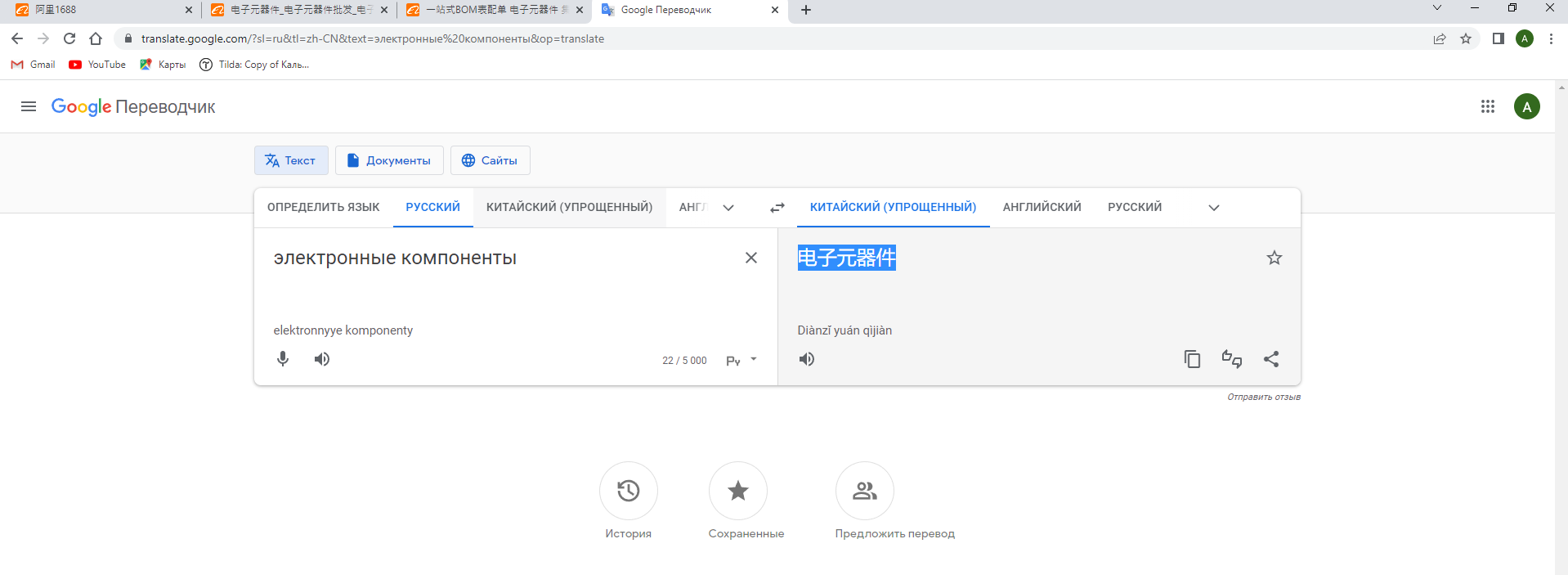The image size is (1568, 575).
Task: Select Russian as source language
Action: click(x=432, y=207)
